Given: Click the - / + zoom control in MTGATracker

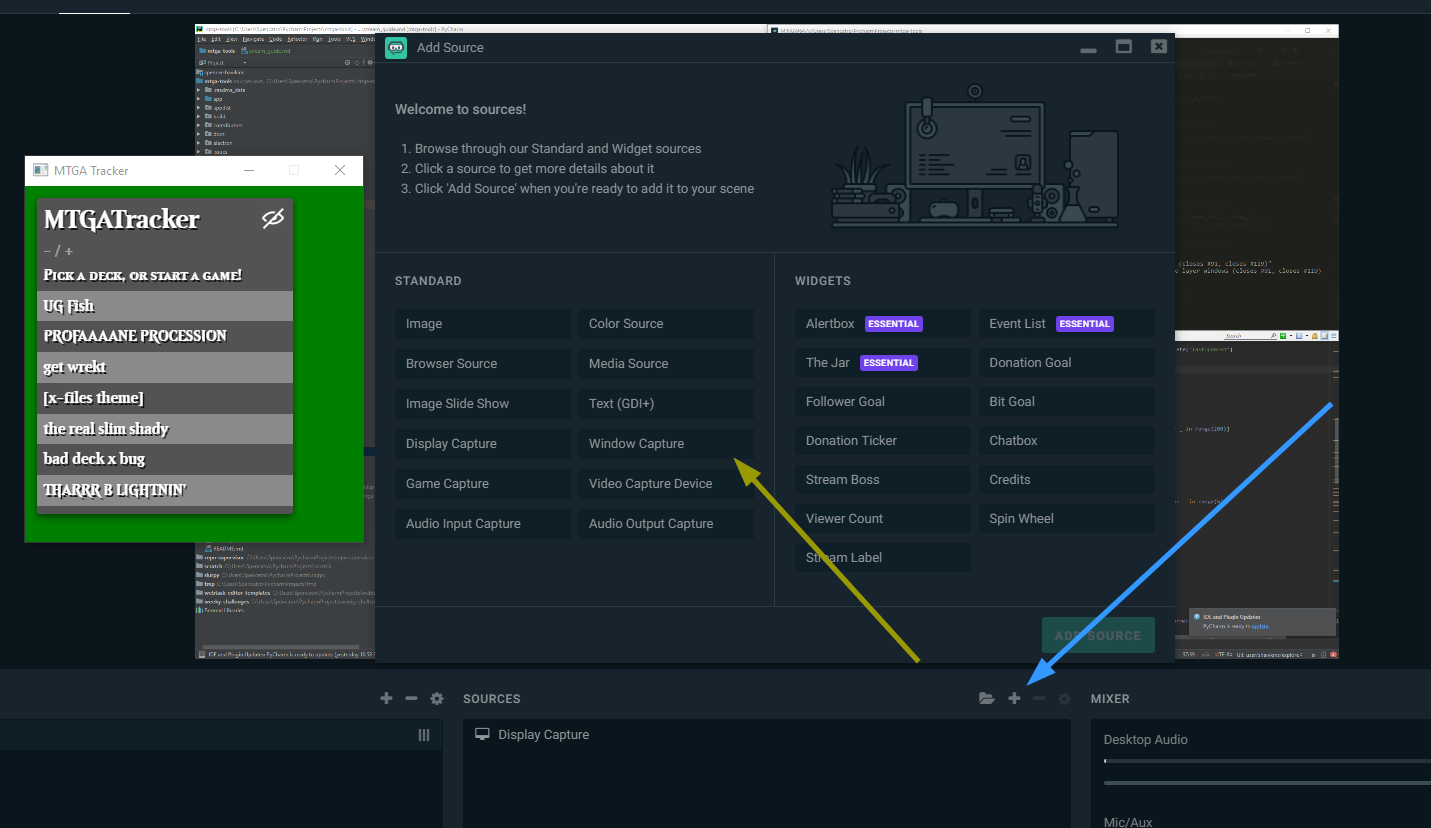Looking at the screenshot, I should pos(58,251).
